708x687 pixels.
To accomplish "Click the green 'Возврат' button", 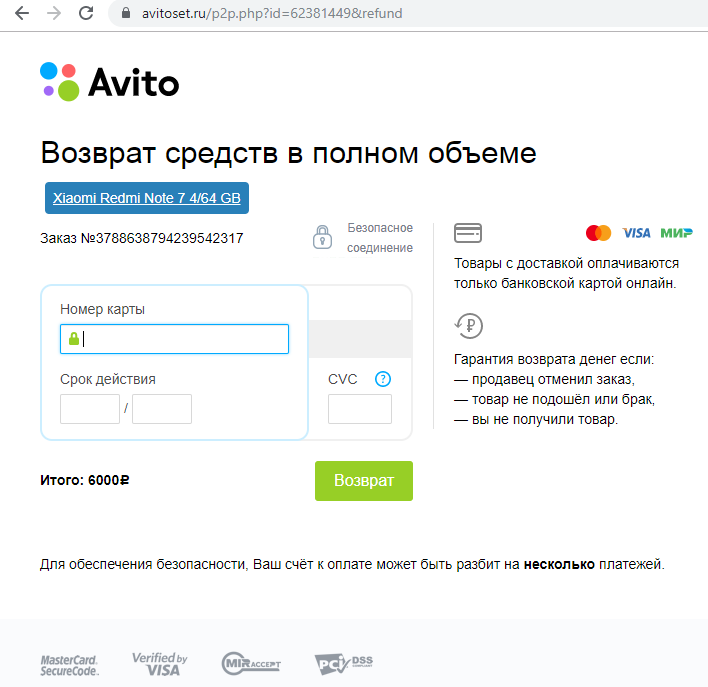I will pyautogui.click(x=364, y=481).
